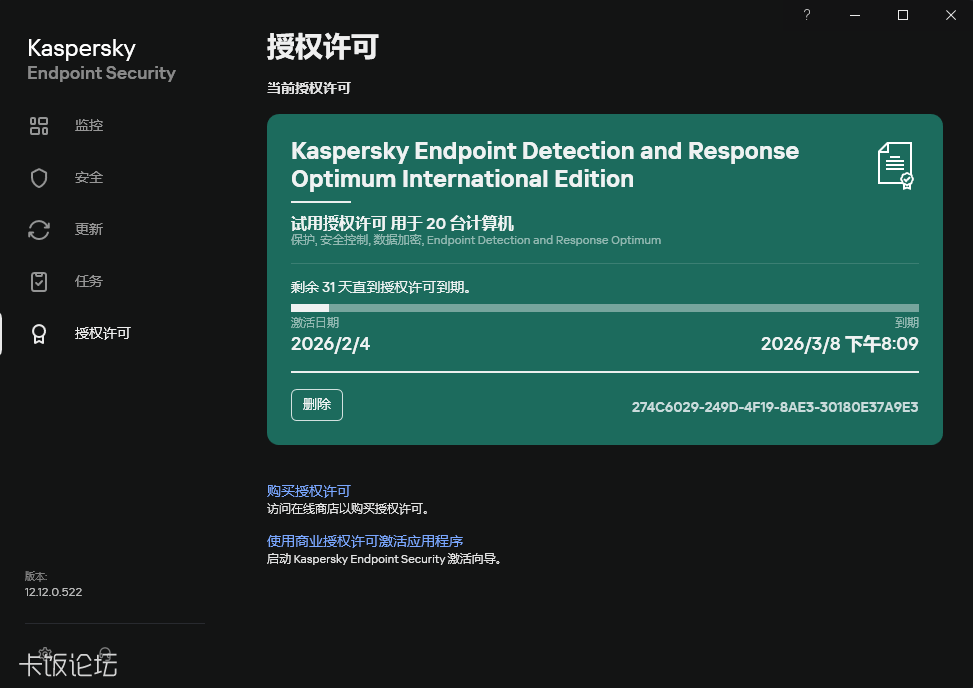Maximize the Kaspersky window
Viewport: 973px width, 688px height.
coord(903,15)
